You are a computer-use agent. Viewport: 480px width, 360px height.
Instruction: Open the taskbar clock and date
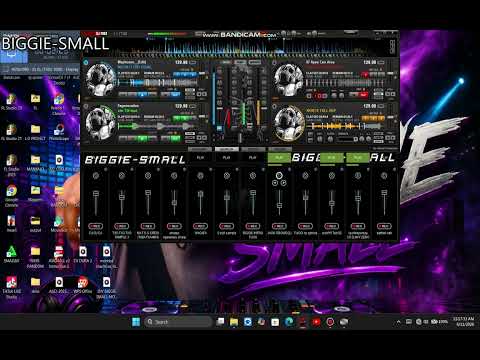(x=463, y=322)
